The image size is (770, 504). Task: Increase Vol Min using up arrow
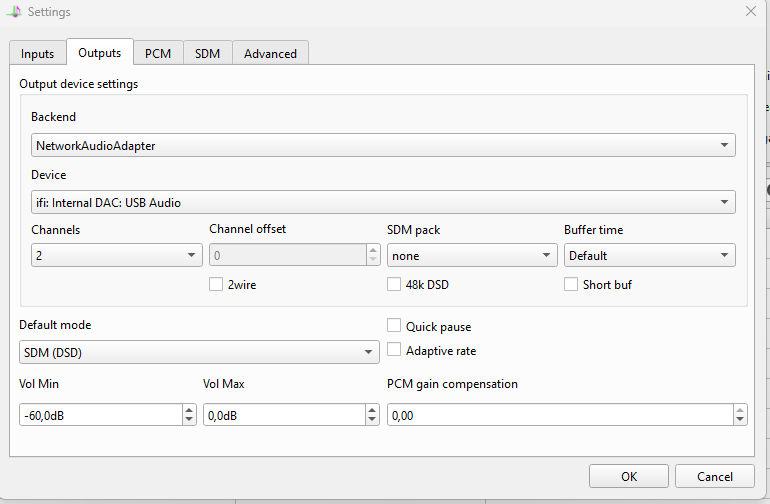coord(189,410)
